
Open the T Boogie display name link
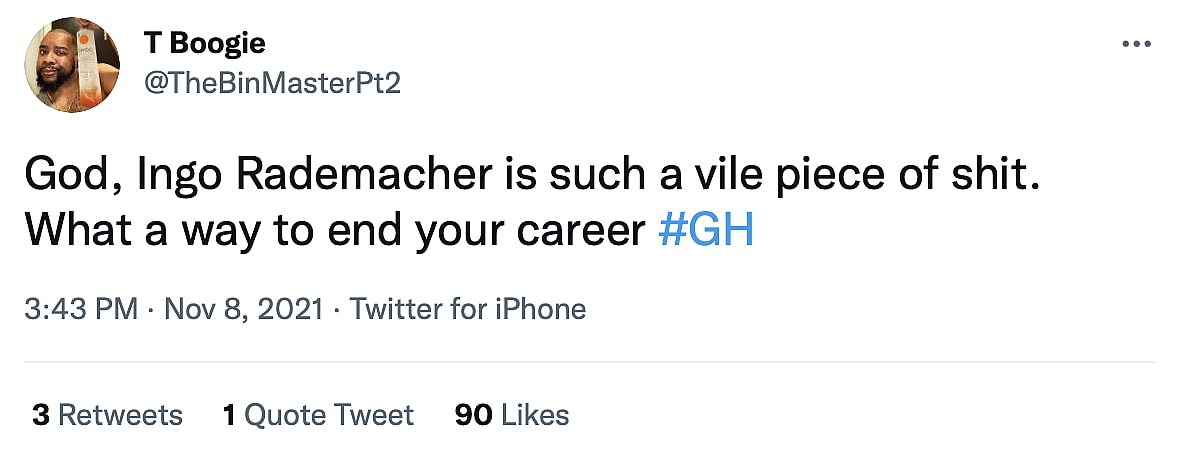(204, 45)
